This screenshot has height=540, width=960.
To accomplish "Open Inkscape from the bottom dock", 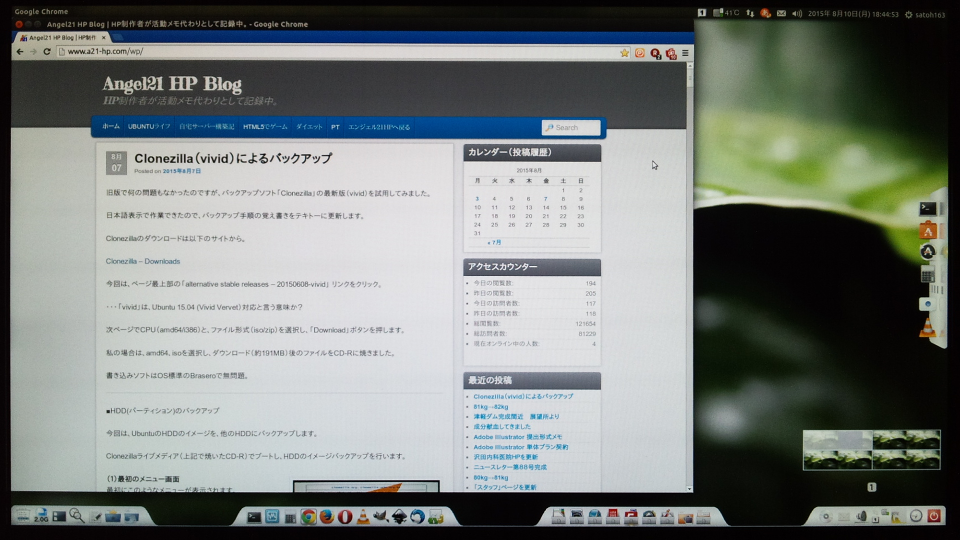I will point(399,517).
